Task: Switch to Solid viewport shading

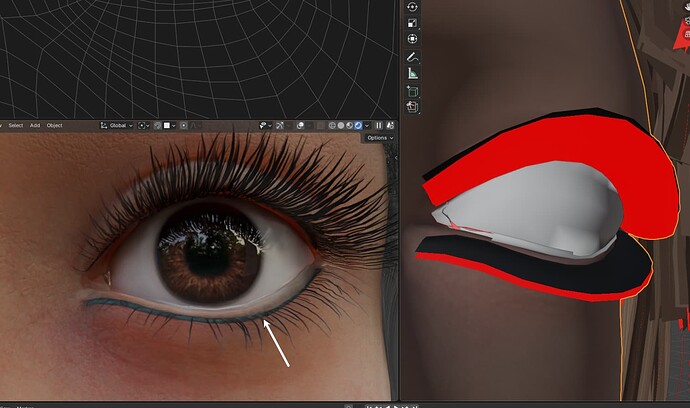Action: coord(341,125)
